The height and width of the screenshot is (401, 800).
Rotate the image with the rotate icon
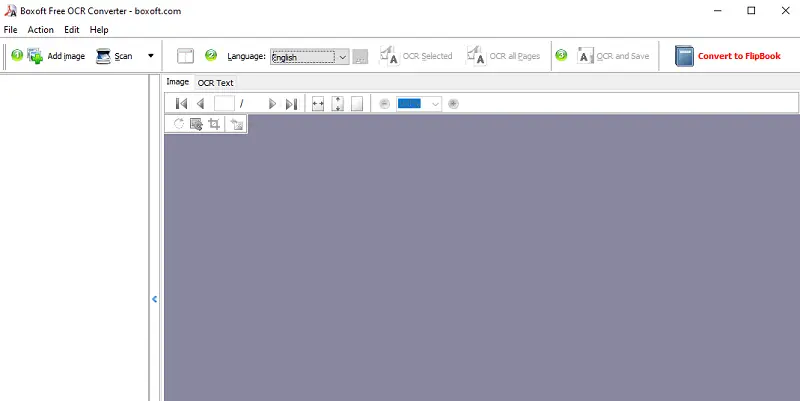coord(179,124)
